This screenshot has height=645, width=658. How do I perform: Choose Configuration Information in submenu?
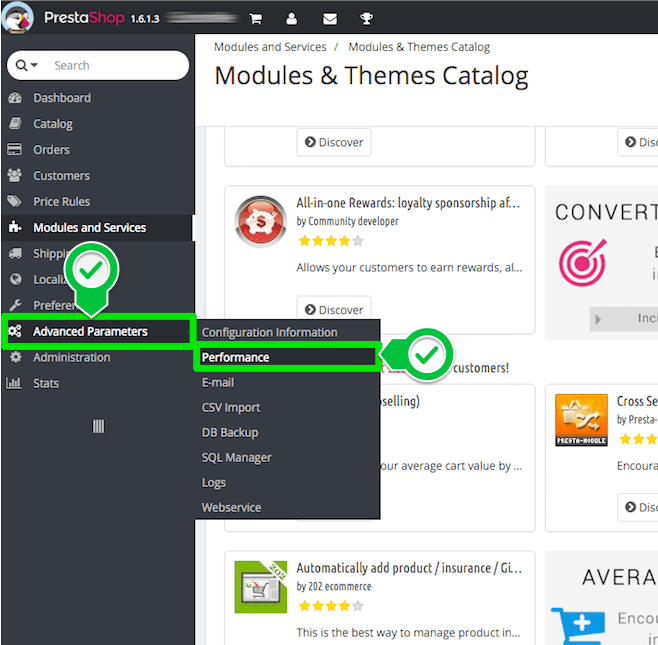pyautogui.click(x=269, y=332)
